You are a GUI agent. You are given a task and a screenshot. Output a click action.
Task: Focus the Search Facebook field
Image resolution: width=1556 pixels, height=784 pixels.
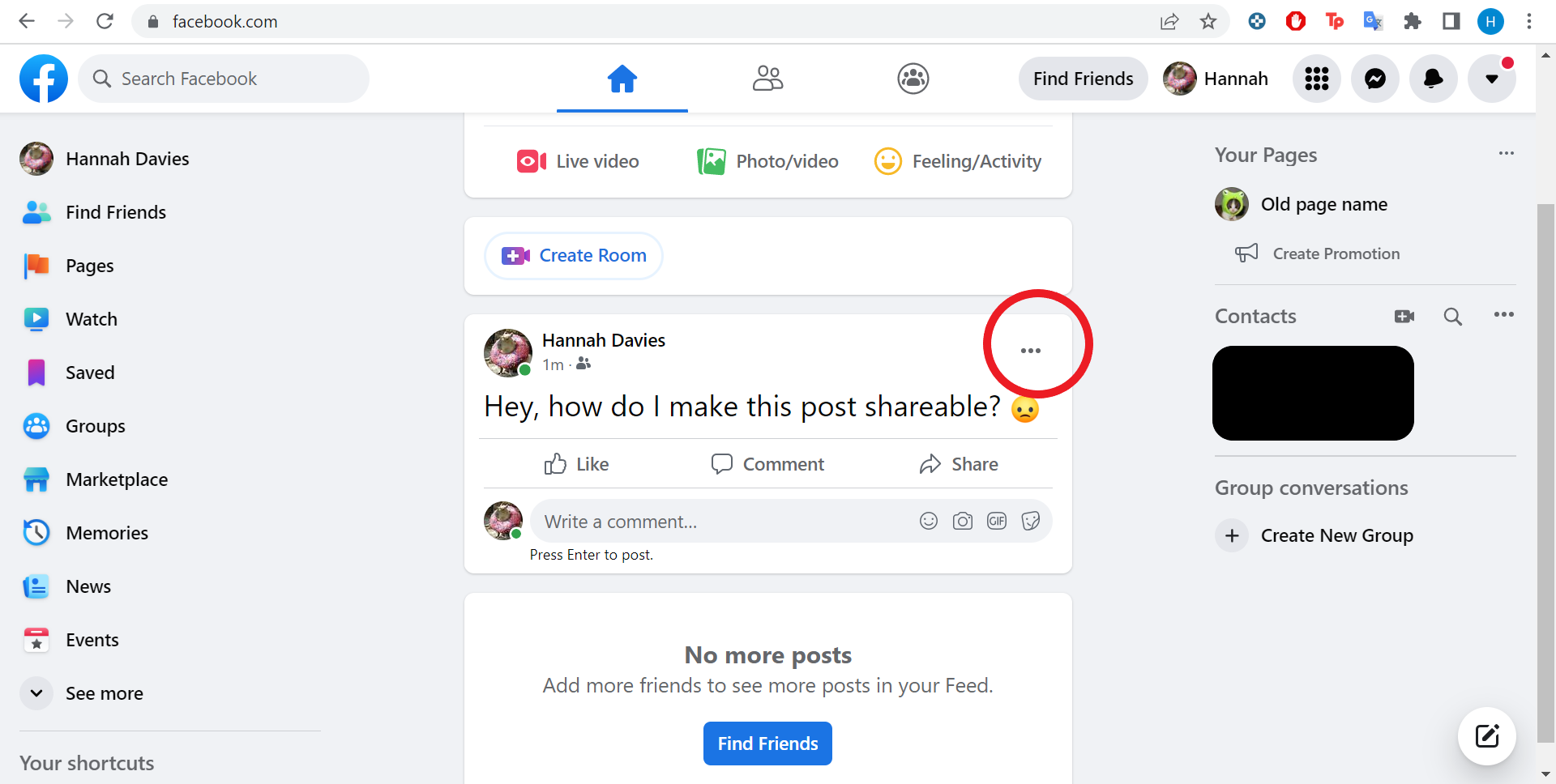(x=224, y=79)
